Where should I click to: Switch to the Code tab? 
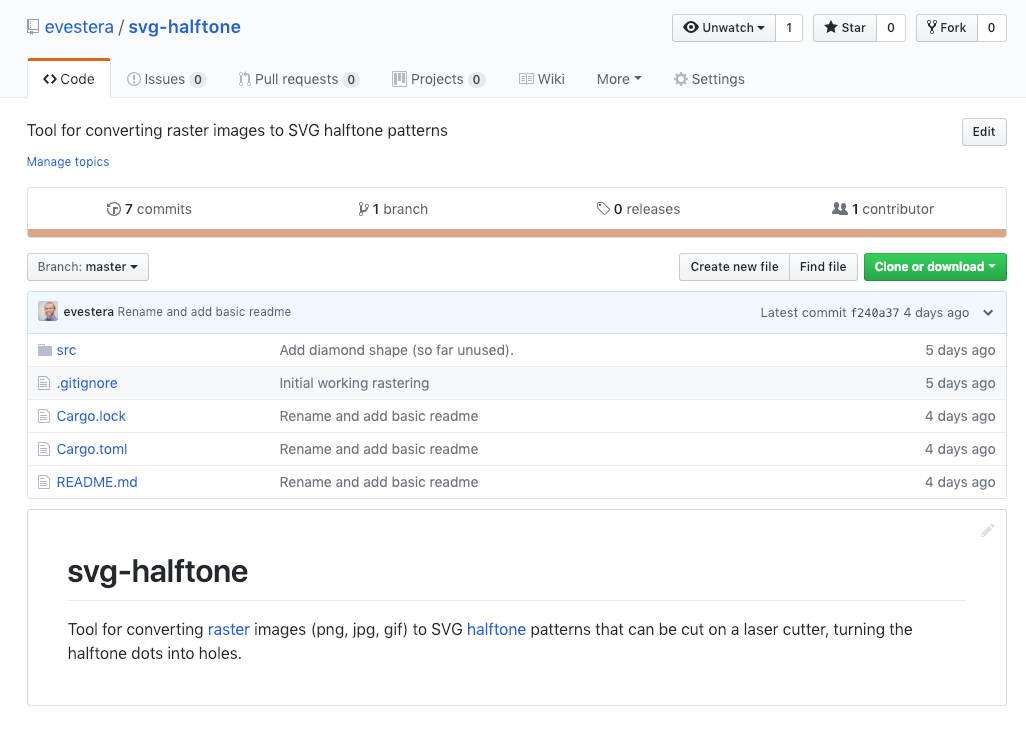[x=69, y=79]
